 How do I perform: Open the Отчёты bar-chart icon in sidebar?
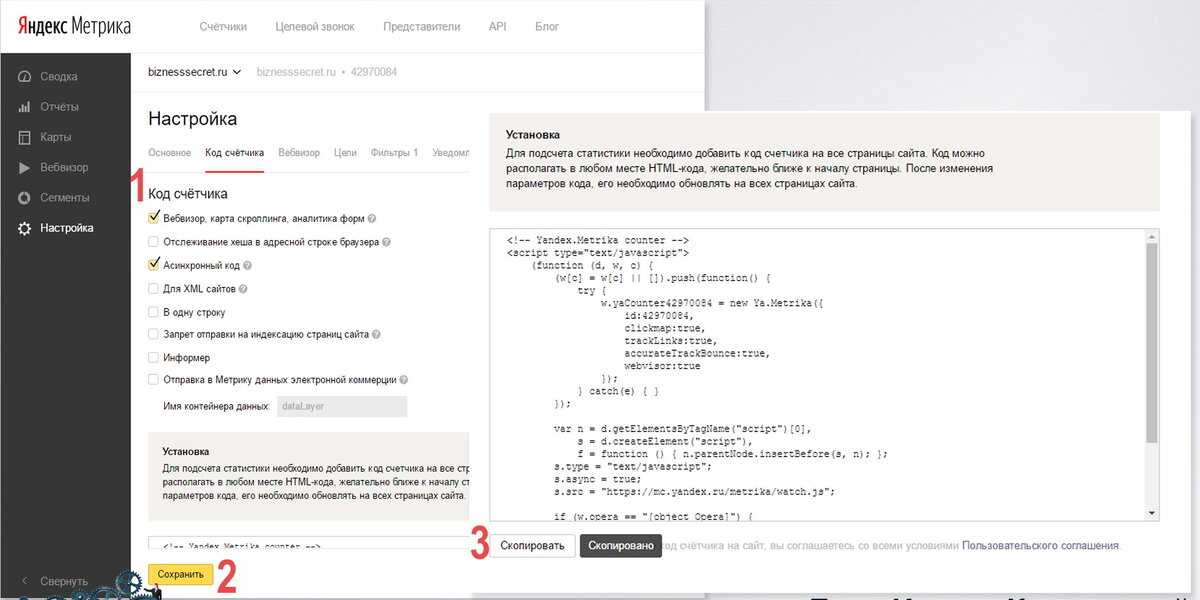click(25, 107)
